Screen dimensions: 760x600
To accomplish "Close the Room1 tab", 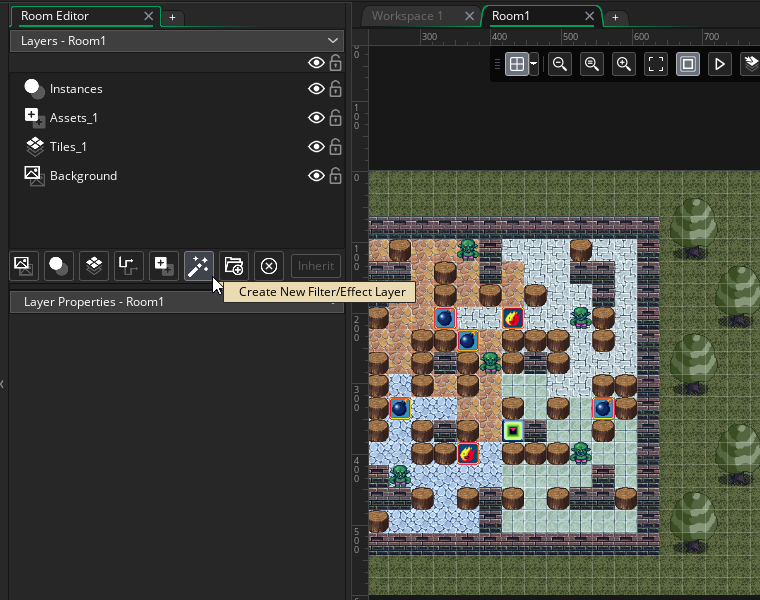I will 589,16.
